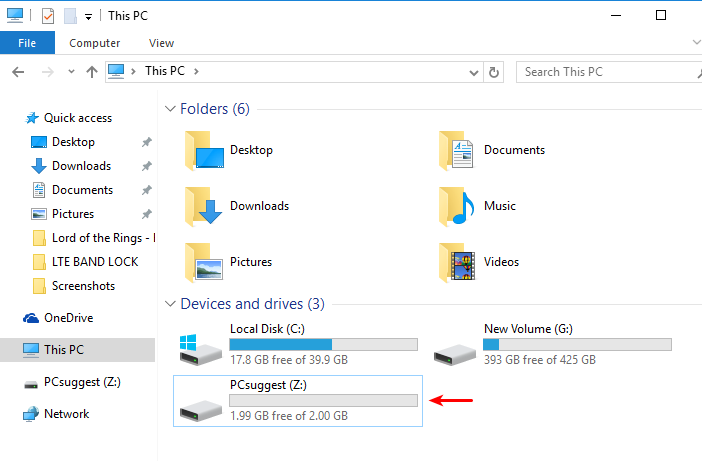Select Network in the sidebar

coord(66,414)
